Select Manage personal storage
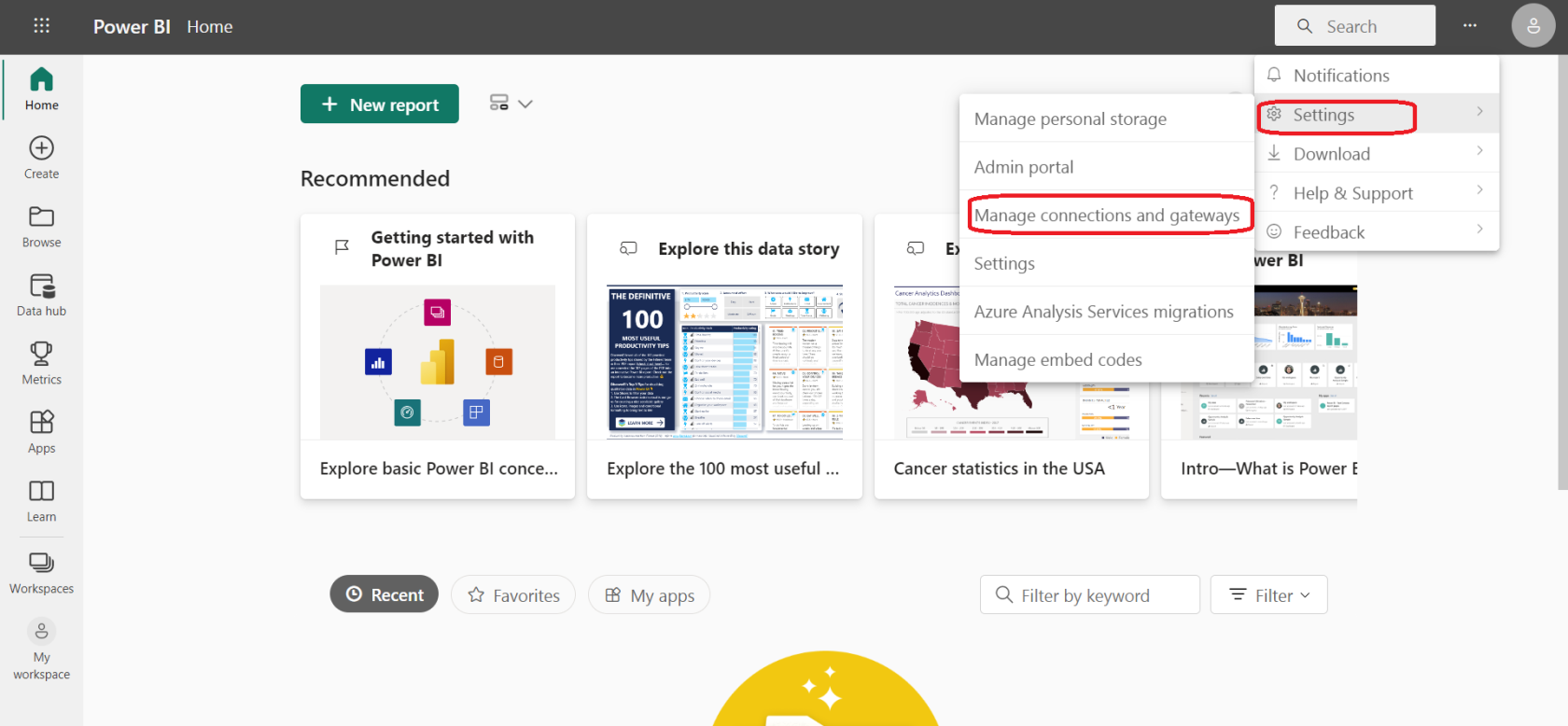The height and width of the screenshot is (726, 1568). point(1107,119)
